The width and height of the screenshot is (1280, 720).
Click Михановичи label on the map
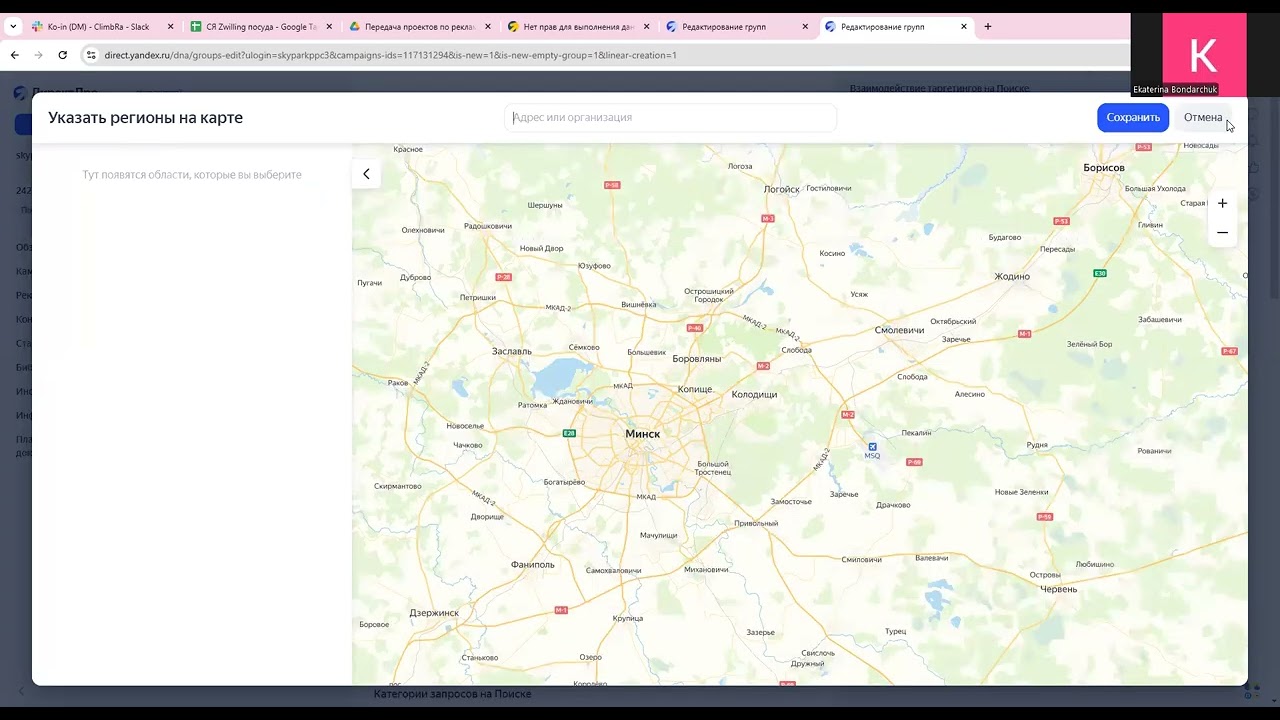click(x=706, y=569)
